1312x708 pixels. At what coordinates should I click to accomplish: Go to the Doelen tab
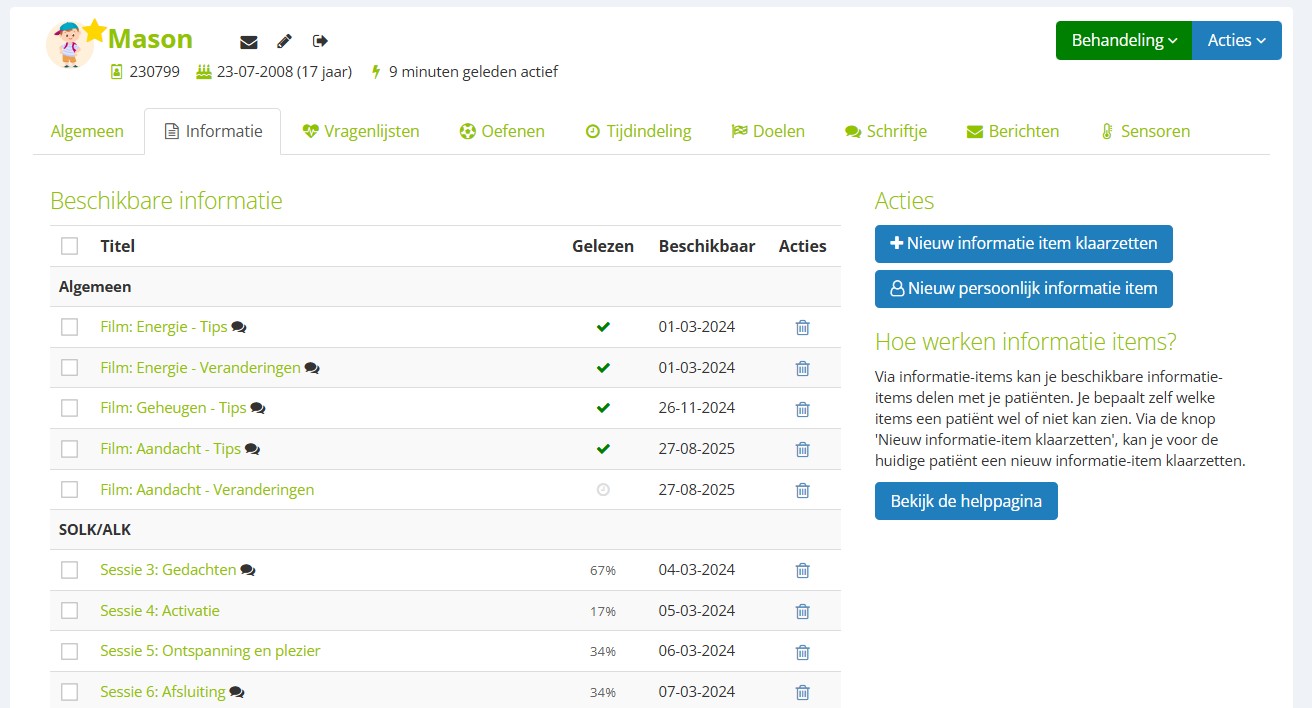(x=767, y=131)
